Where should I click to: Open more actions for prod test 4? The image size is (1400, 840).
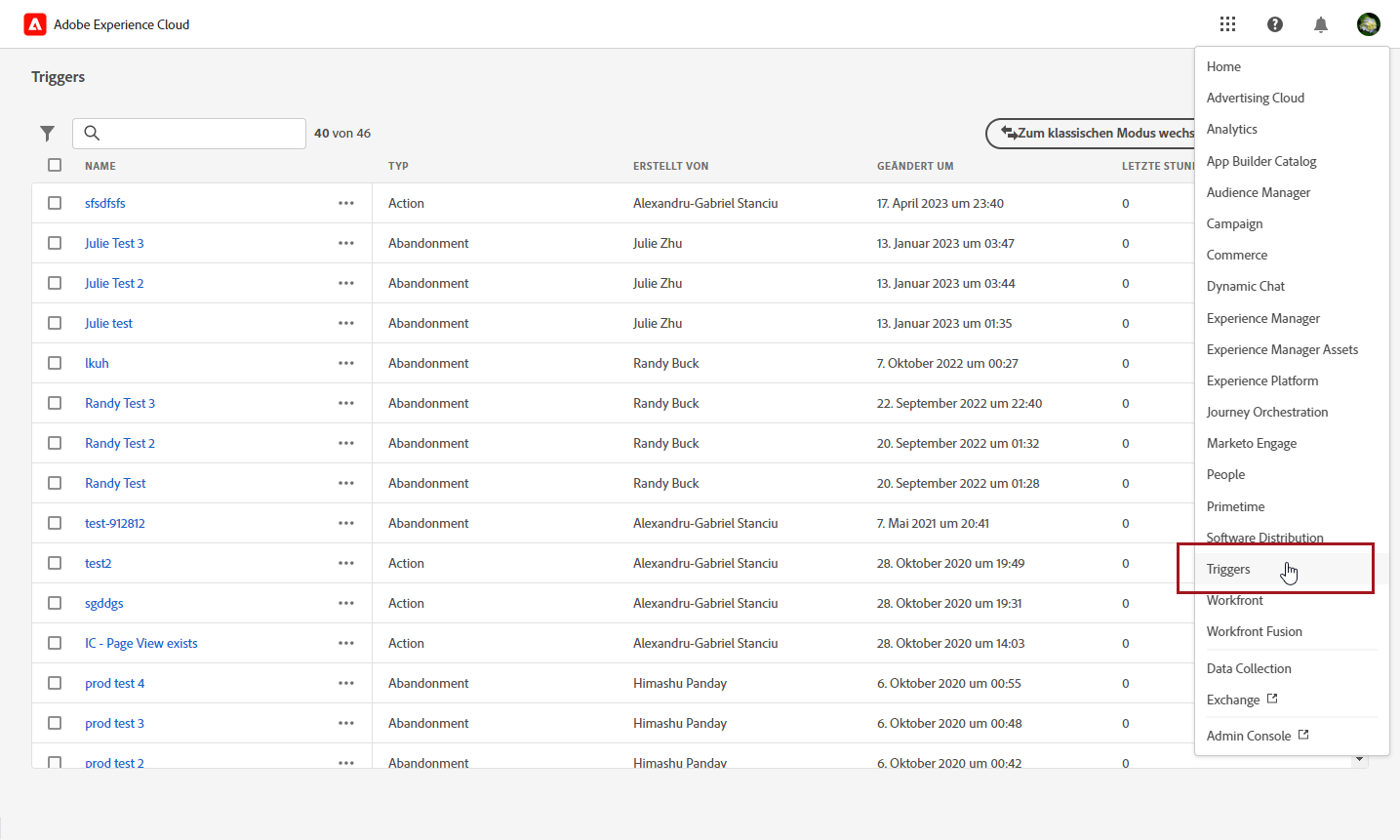click(x=346, y=683)
